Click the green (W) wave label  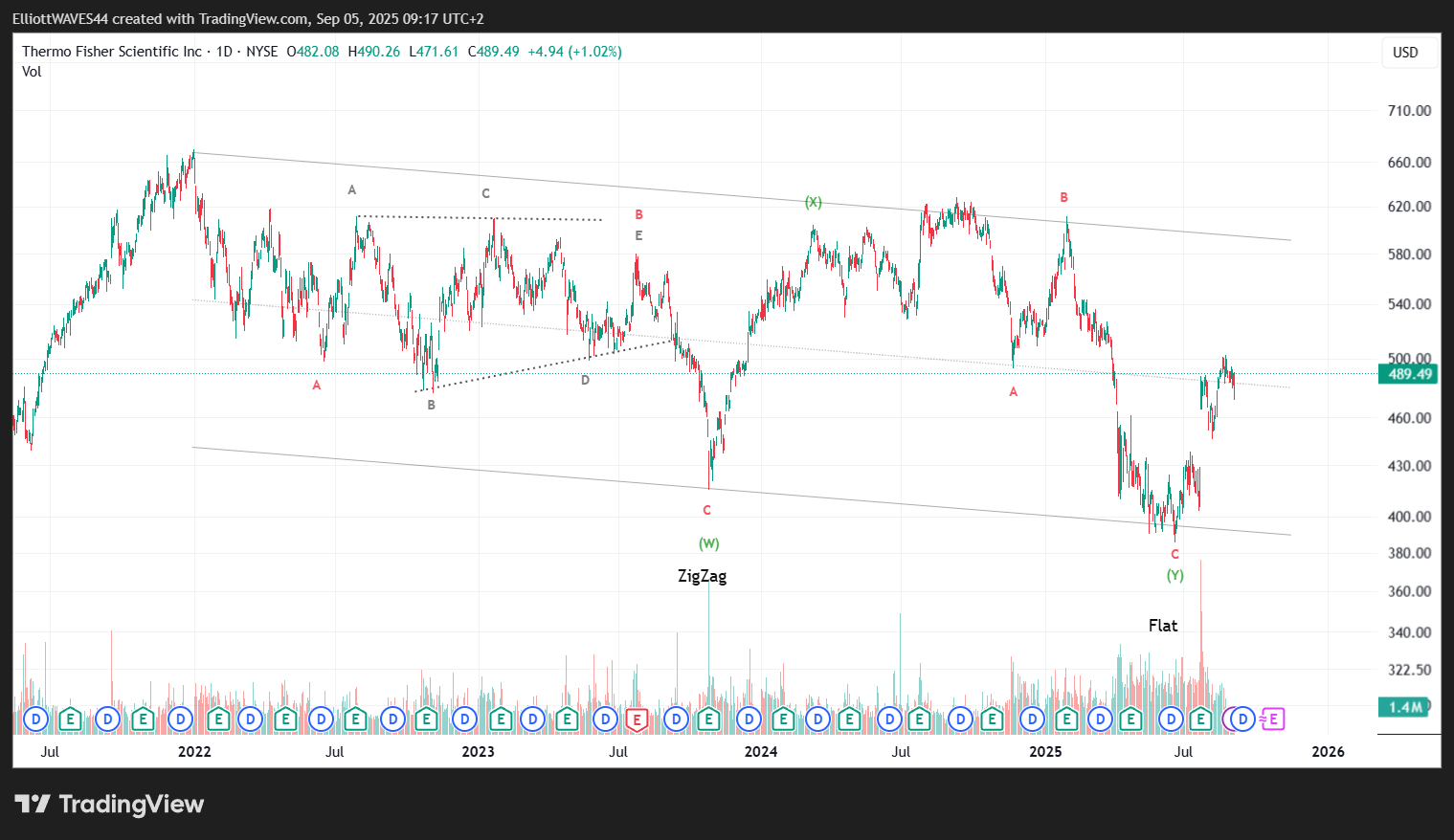tap(708, 543)
